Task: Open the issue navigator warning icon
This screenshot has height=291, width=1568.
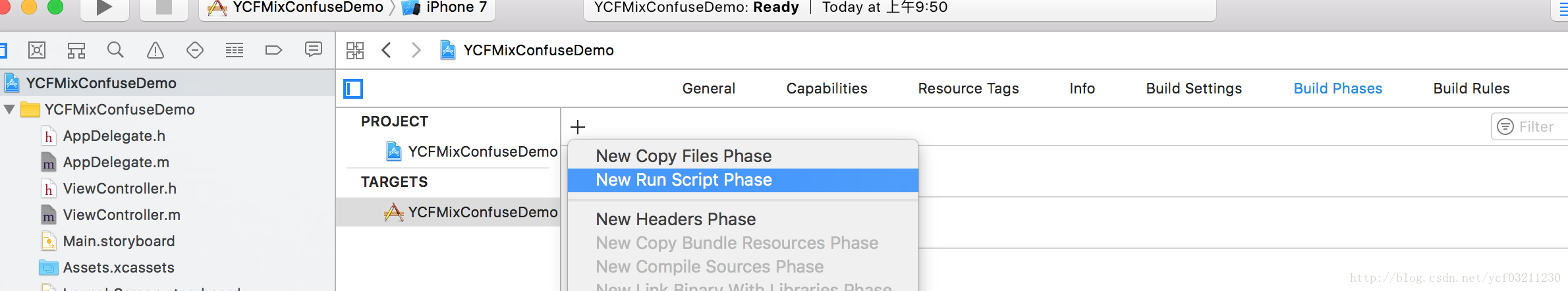Action: pyautogui.click(x=155, y=50)
